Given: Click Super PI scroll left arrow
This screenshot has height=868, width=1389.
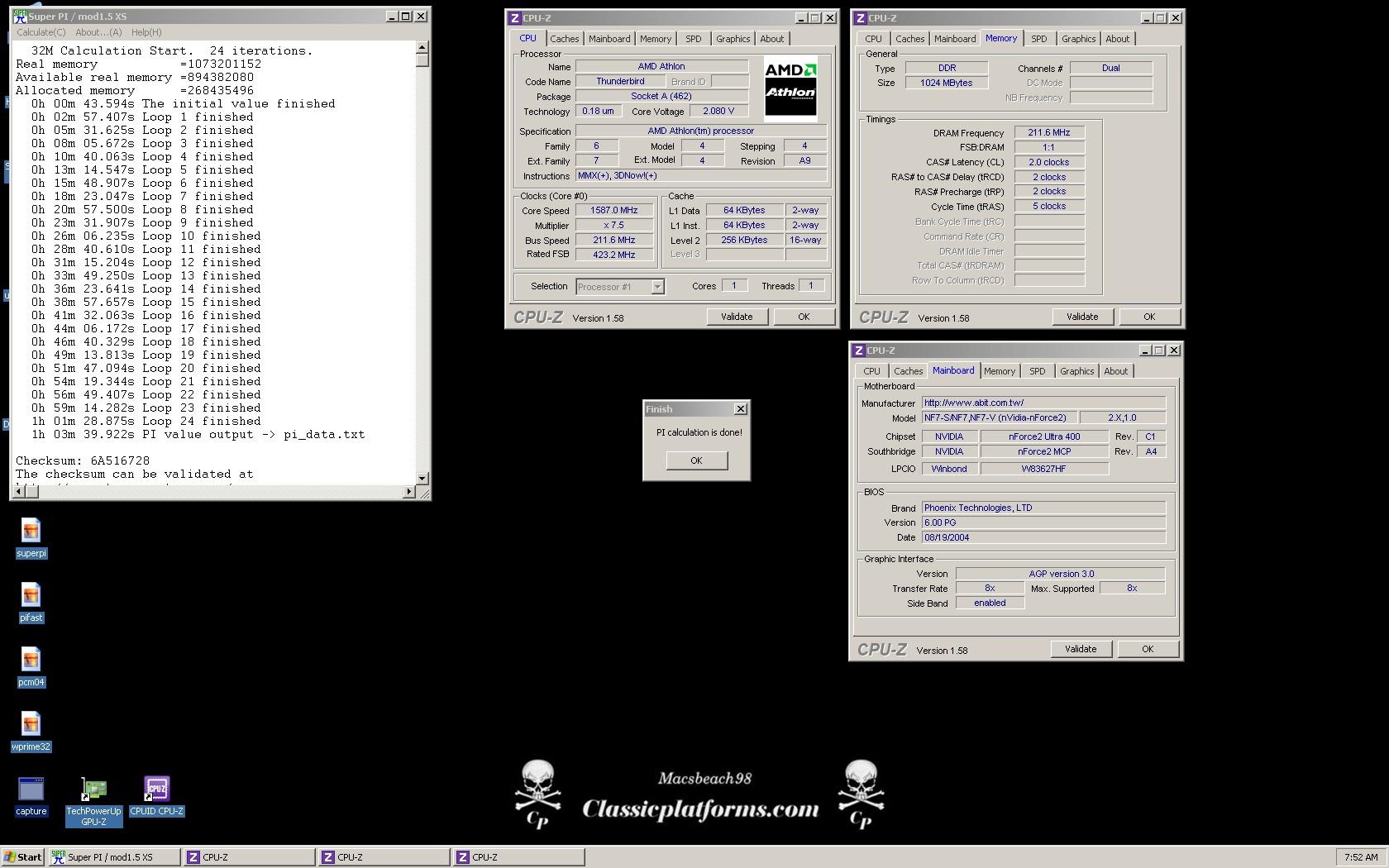Looking at the screenshot, I should (19, 492).
